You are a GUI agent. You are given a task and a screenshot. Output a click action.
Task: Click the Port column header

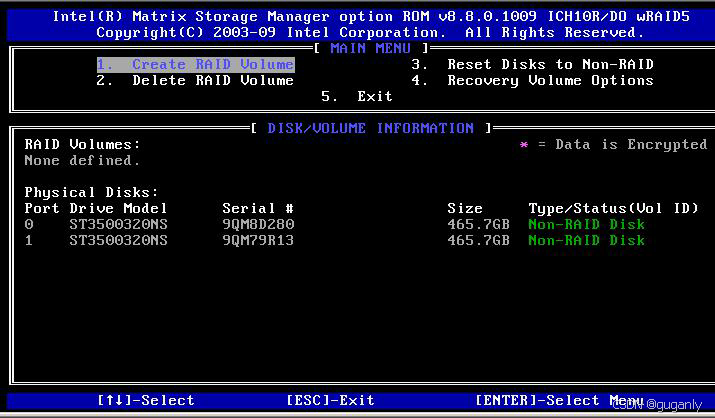[41, 208]
